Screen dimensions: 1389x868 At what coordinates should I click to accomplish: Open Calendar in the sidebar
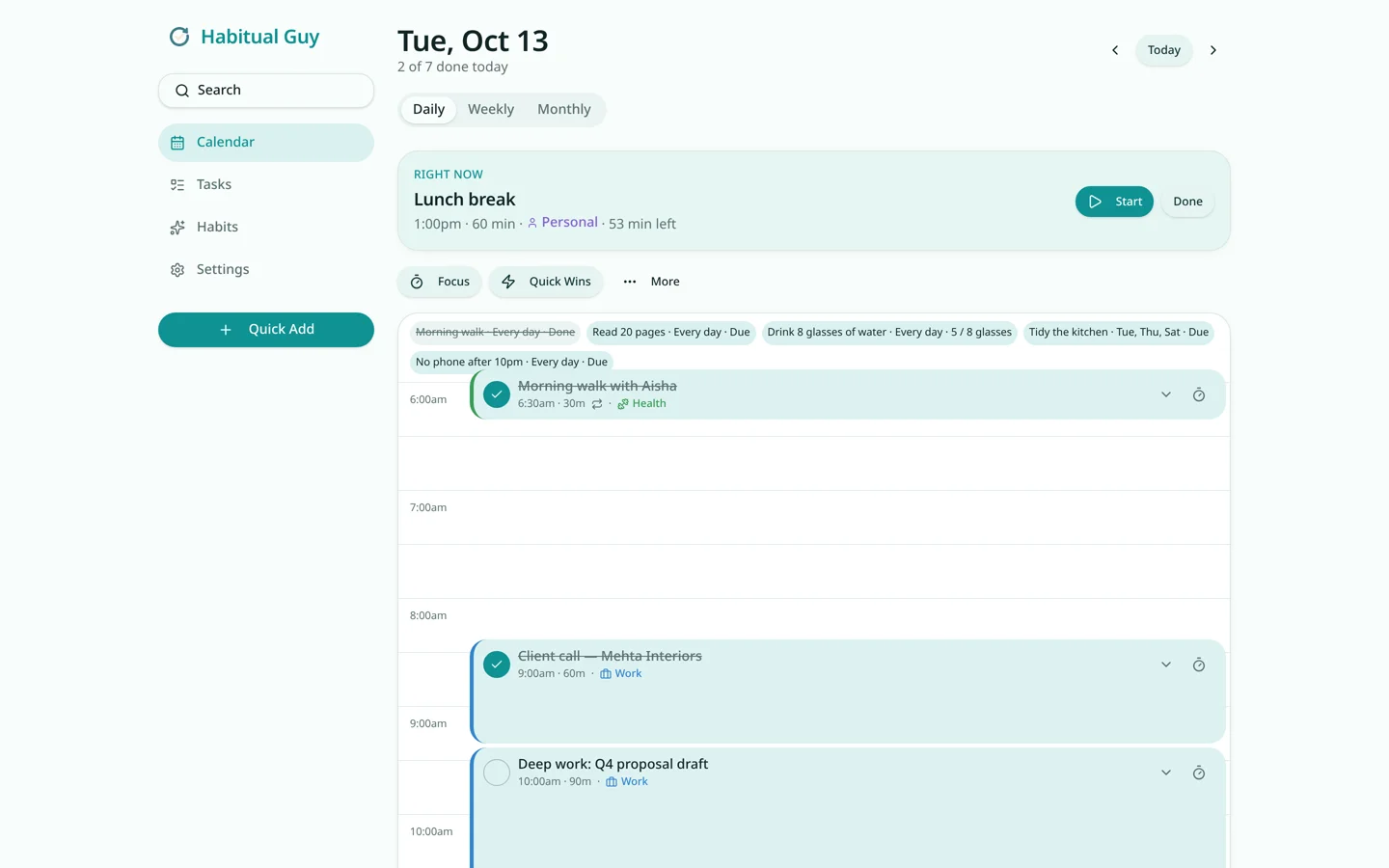pyautogui.click(x=266, y=143)
